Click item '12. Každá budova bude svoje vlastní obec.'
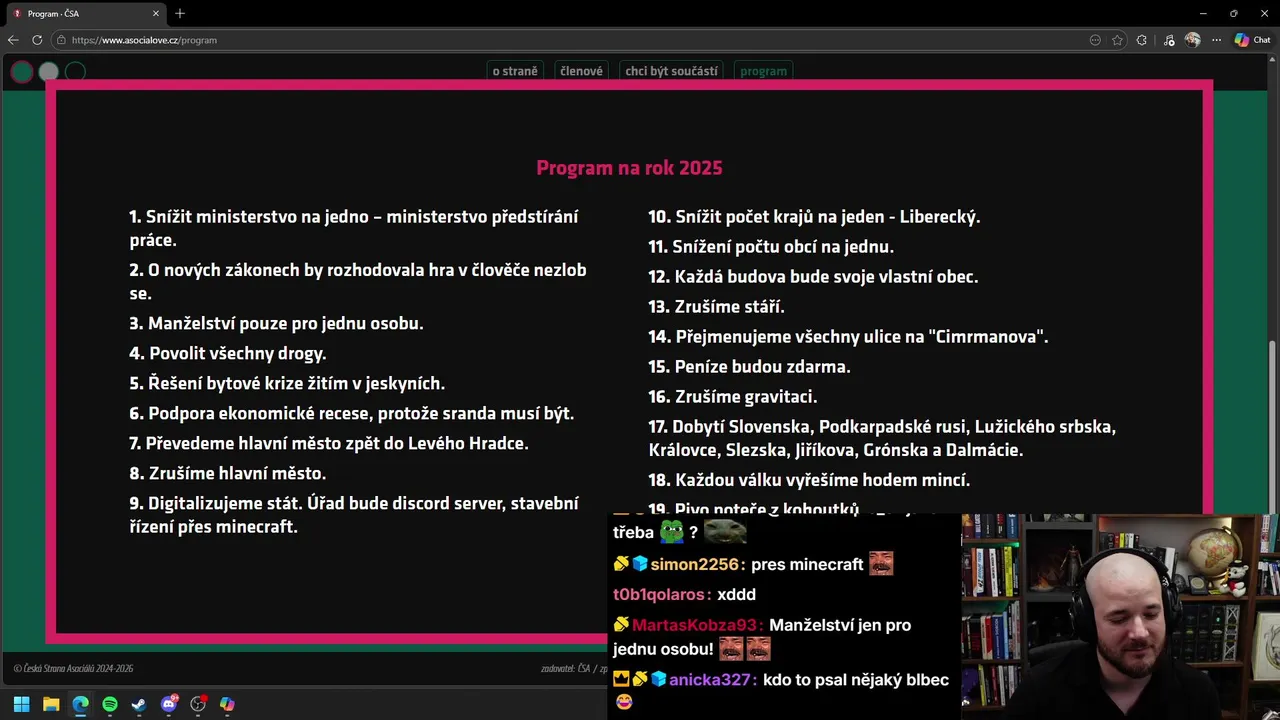Image resolution: width=1280 pixels, height=720 pixels. (x=813, y=277)
